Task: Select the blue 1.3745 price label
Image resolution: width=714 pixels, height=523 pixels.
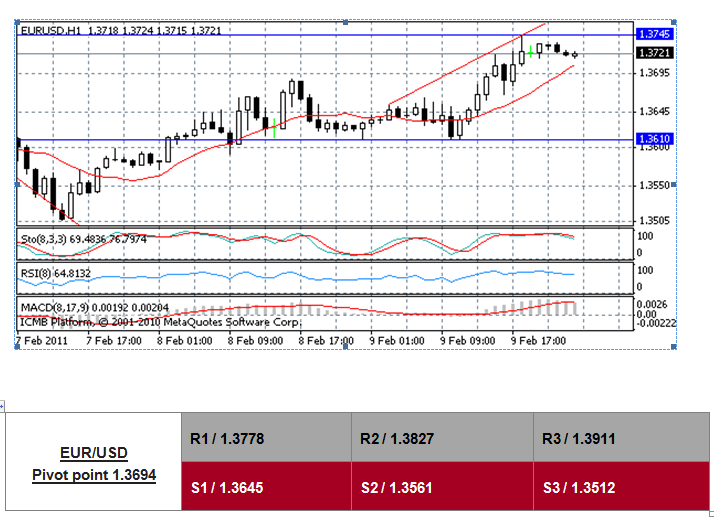Action: pos(654,34)
